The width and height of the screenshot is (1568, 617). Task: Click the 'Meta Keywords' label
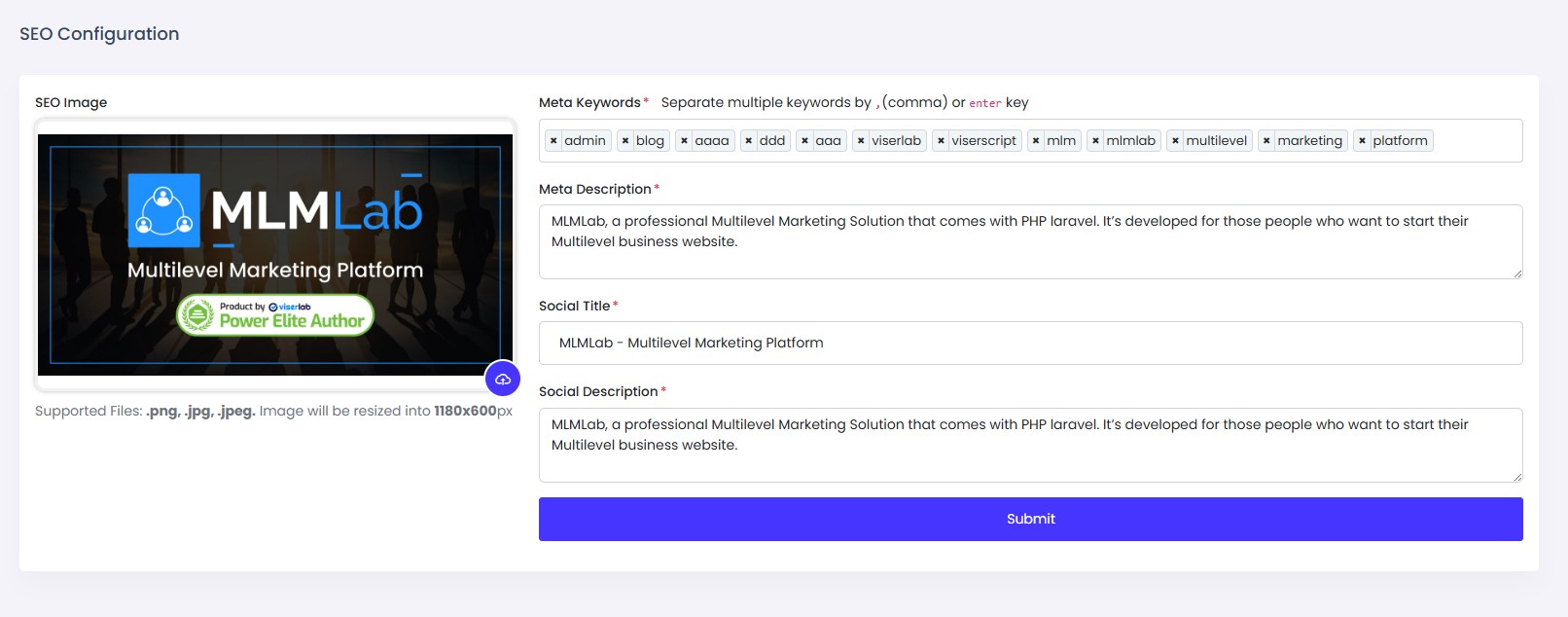click(589, 102)
